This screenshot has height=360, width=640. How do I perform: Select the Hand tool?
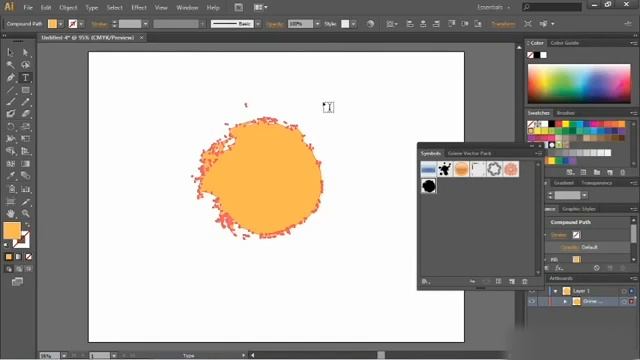(11, 213)
